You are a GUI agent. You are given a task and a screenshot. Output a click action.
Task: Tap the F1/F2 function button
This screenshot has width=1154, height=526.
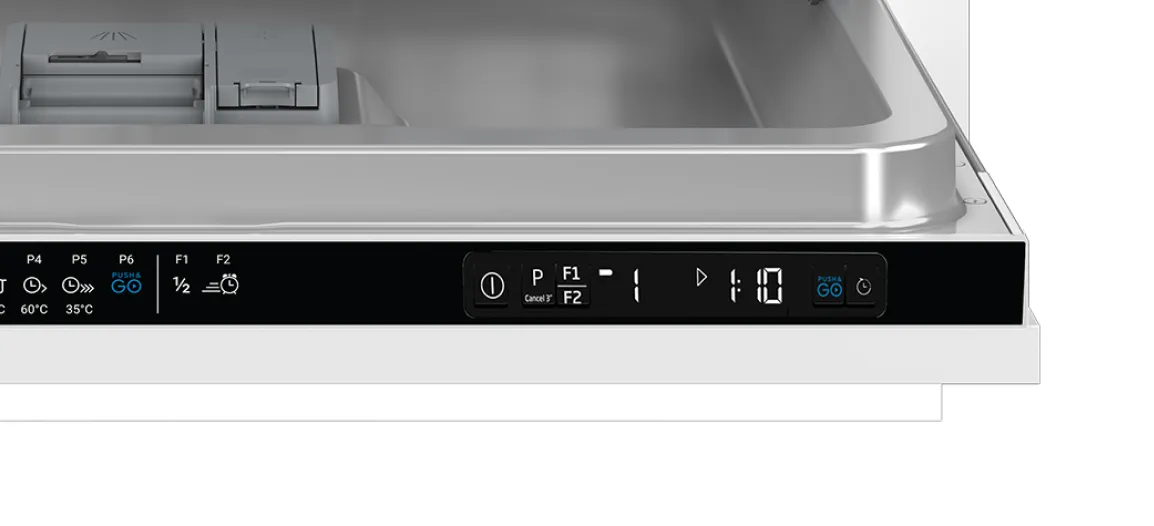click(572, 285)
